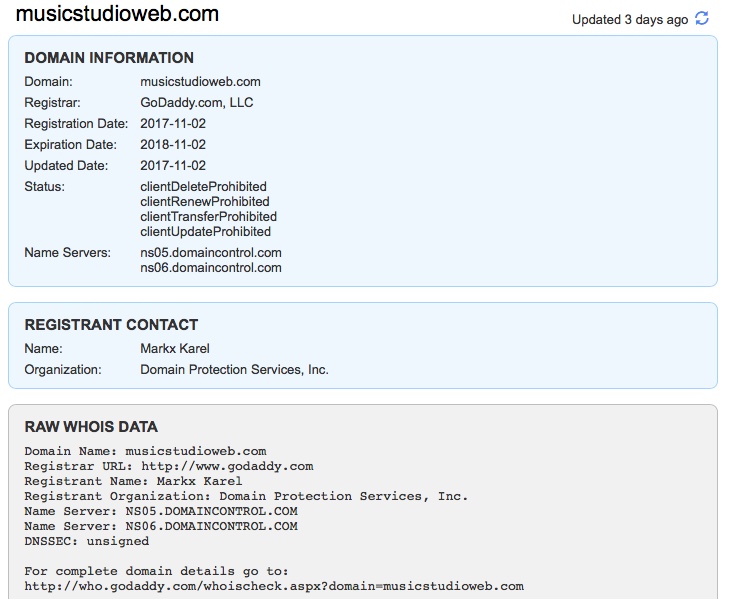The height and width of the screenshot is (599, 730).
Task: Click the DOMAIN INFORMATION section heading
Action: tap(109, 58)
